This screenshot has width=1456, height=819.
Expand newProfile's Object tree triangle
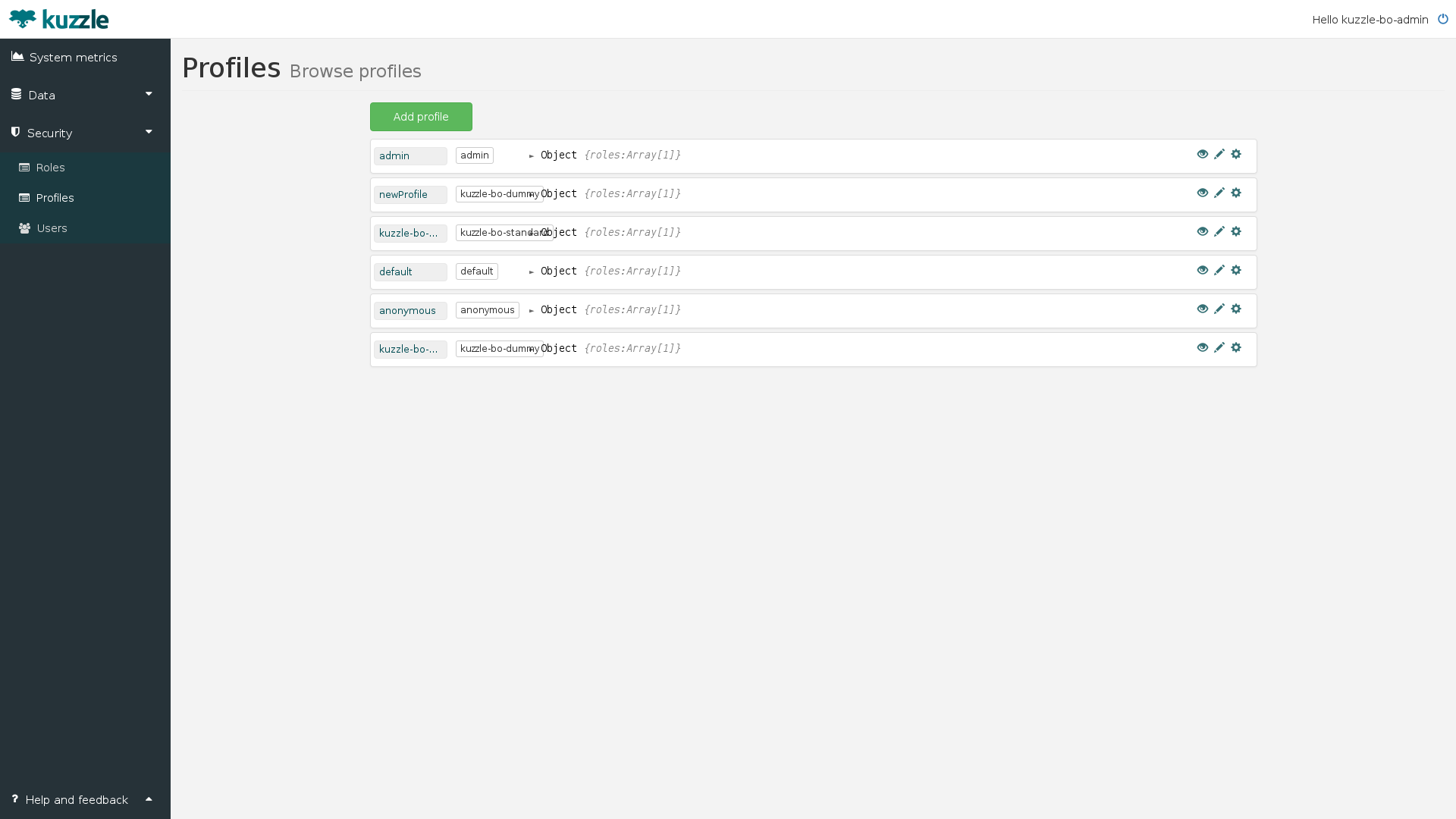pyautogui.click(x=532, y=195)
